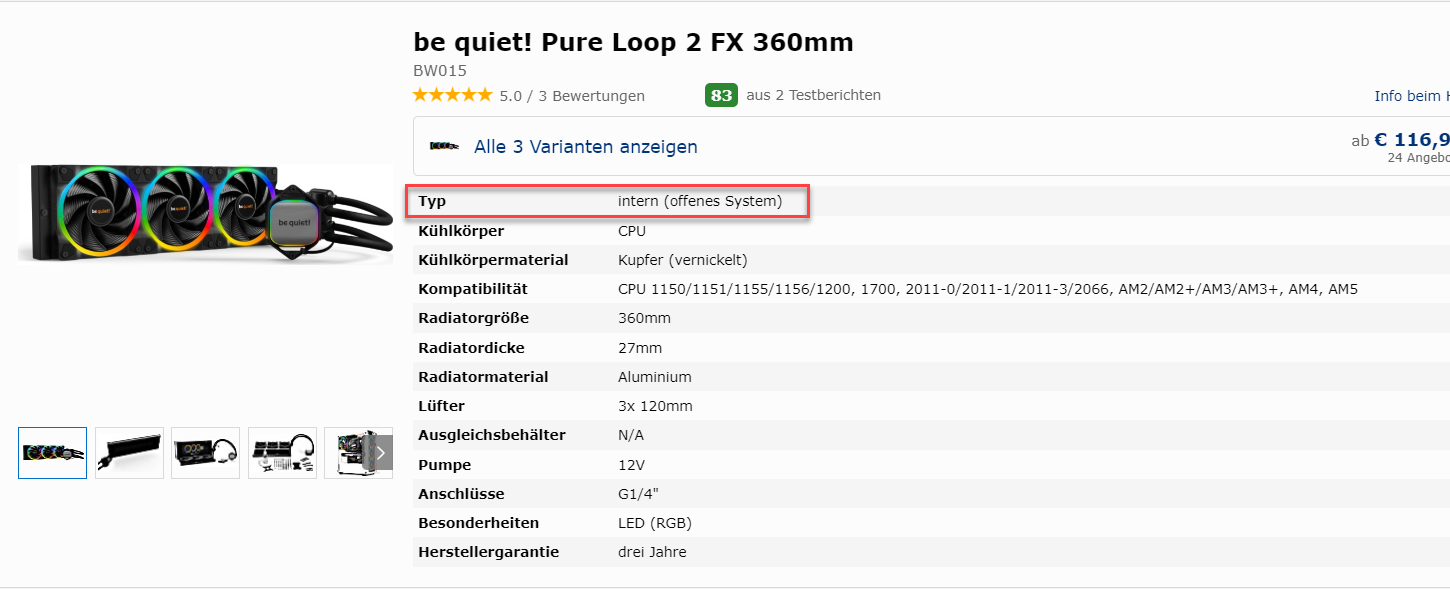This screenshot has width=1450, height=589.
Task: Select the second thumbnail showing the radiator
Action: pyautogui.click(x=129, y=453)
